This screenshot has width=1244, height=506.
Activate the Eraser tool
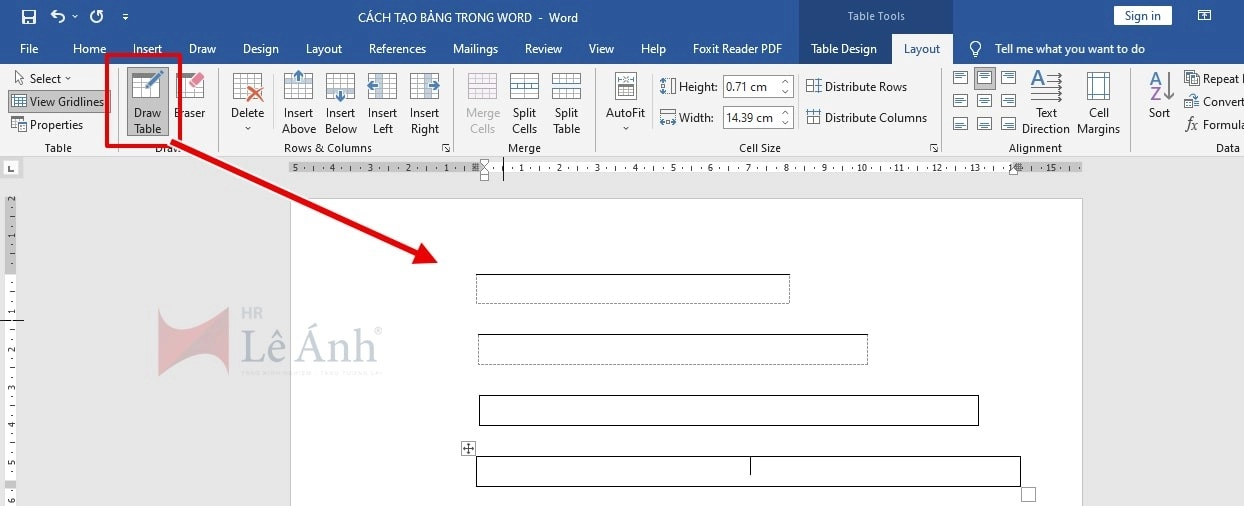190,98
